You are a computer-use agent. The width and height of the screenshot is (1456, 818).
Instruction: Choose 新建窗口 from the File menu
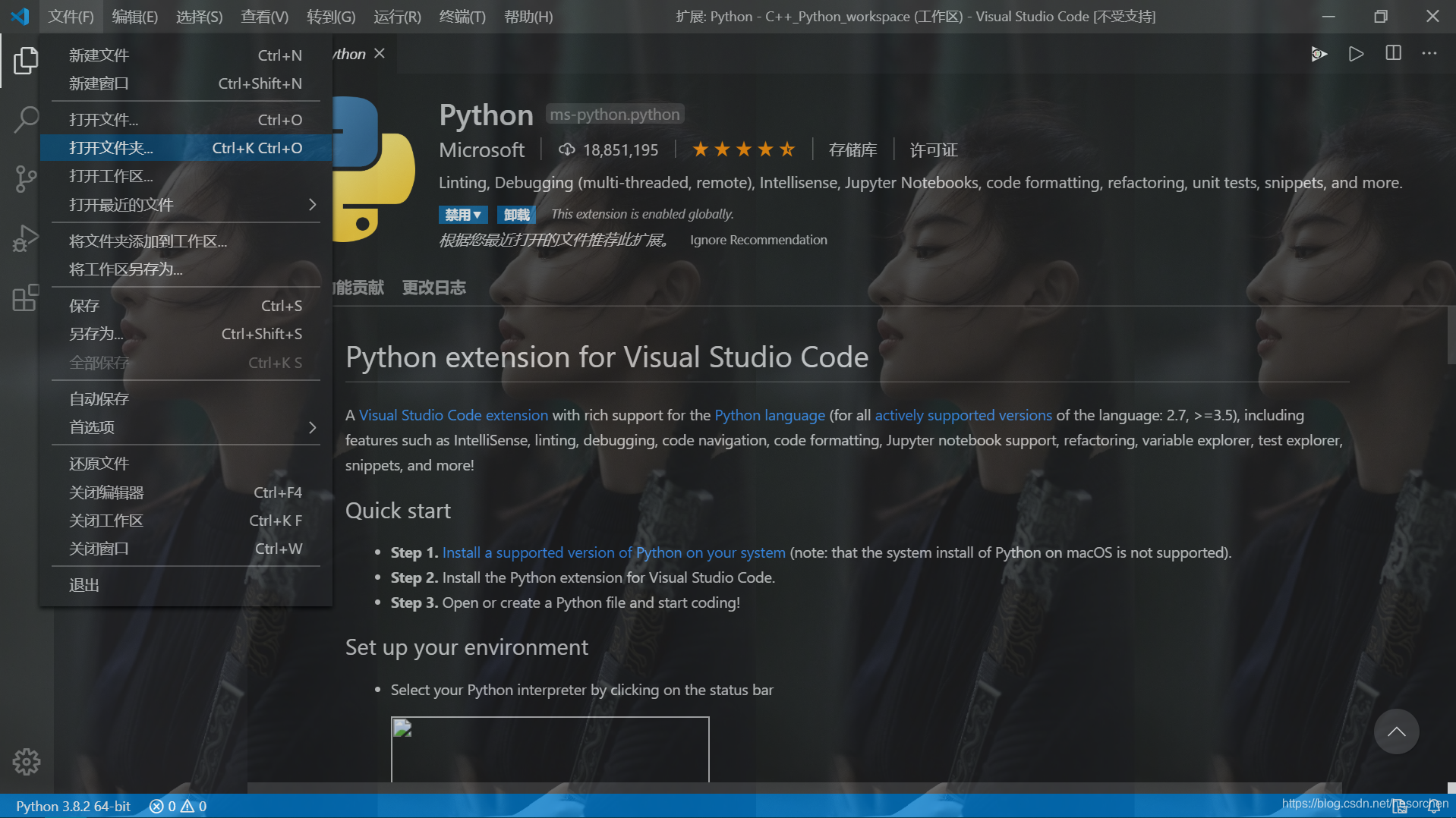pos(186,83)
